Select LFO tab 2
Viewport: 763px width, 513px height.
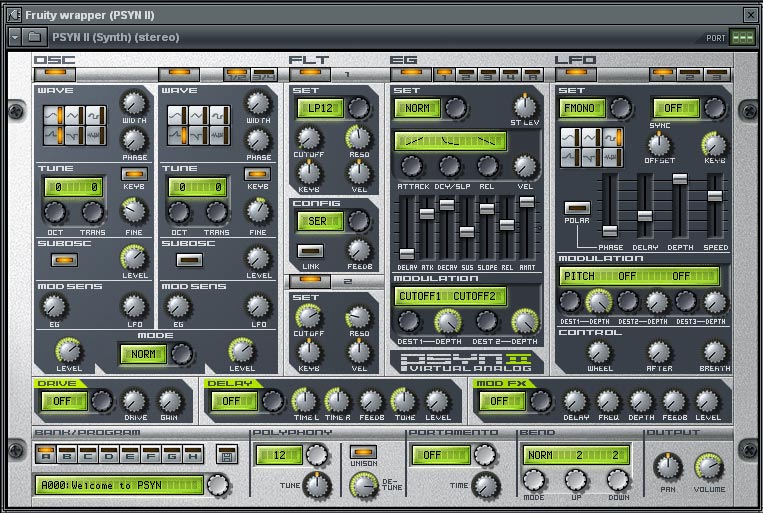tap(690, 74)
